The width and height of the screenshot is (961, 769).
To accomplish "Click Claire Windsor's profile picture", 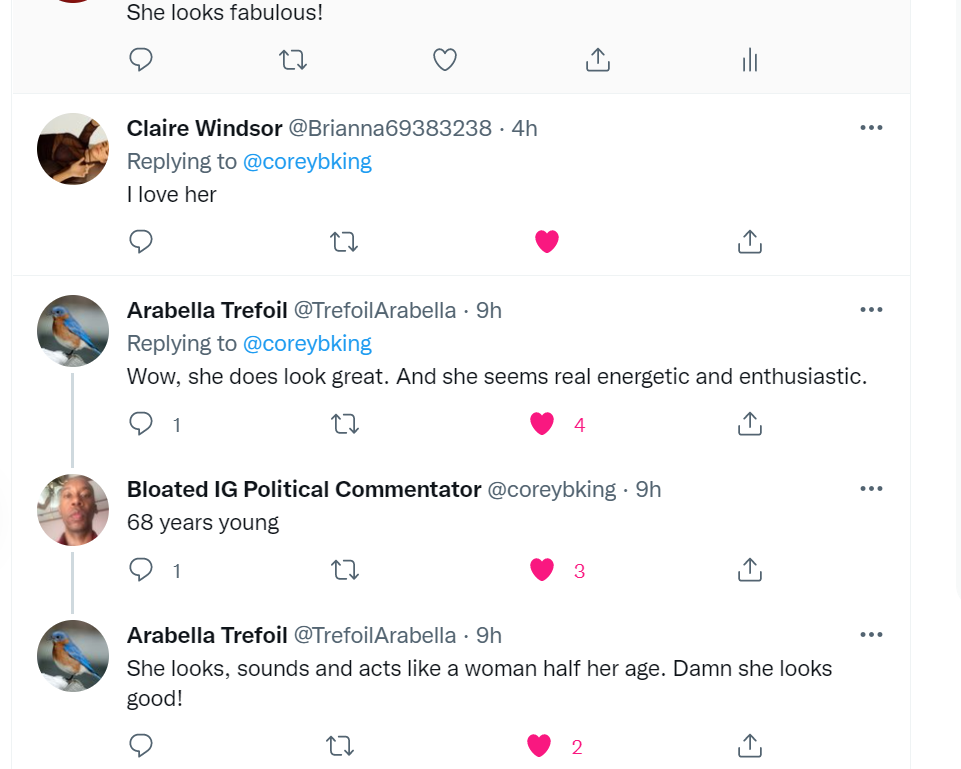I will pyautogui.click(x=73, y=149).
